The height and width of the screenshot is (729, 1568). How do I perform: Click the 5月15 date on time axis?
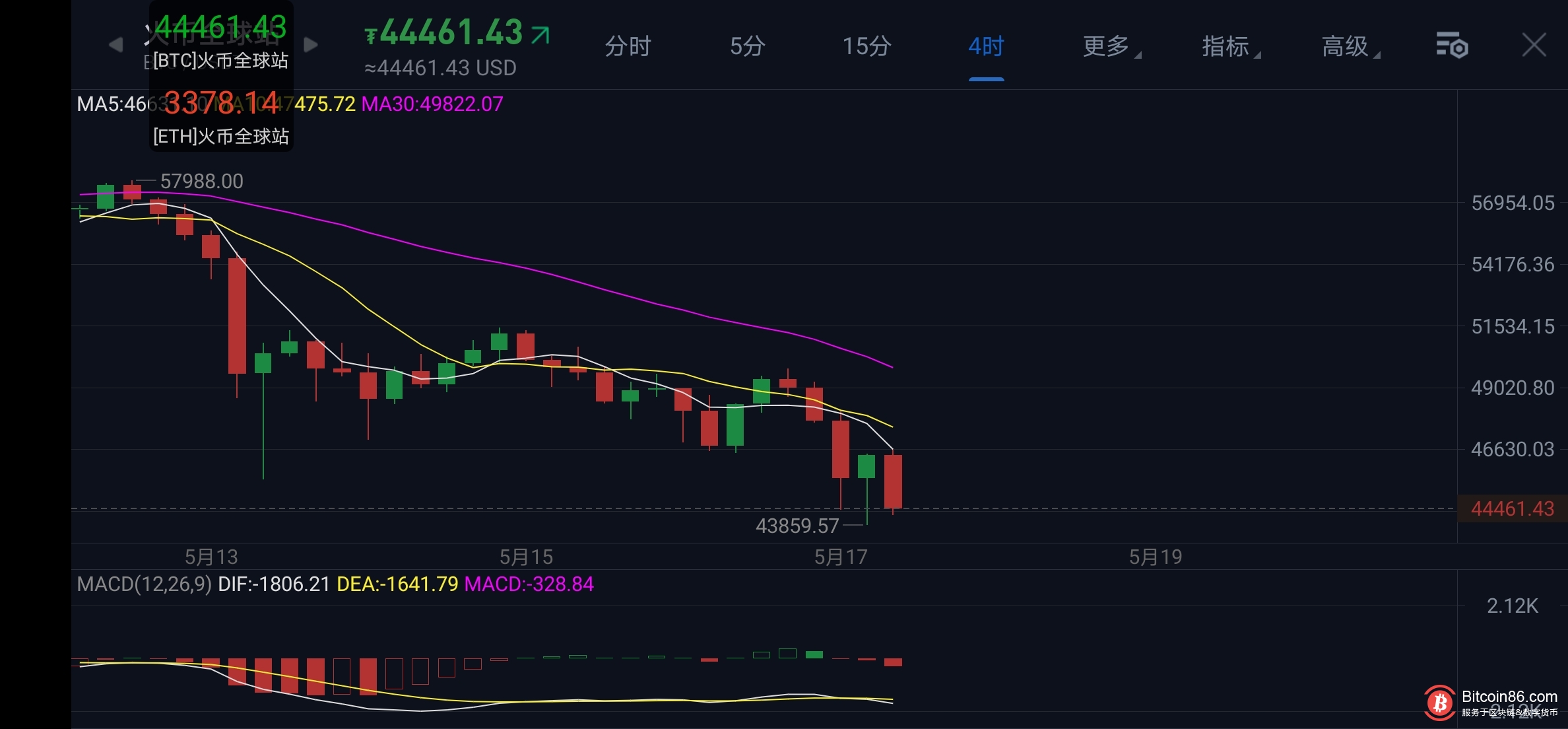point(526,557)
